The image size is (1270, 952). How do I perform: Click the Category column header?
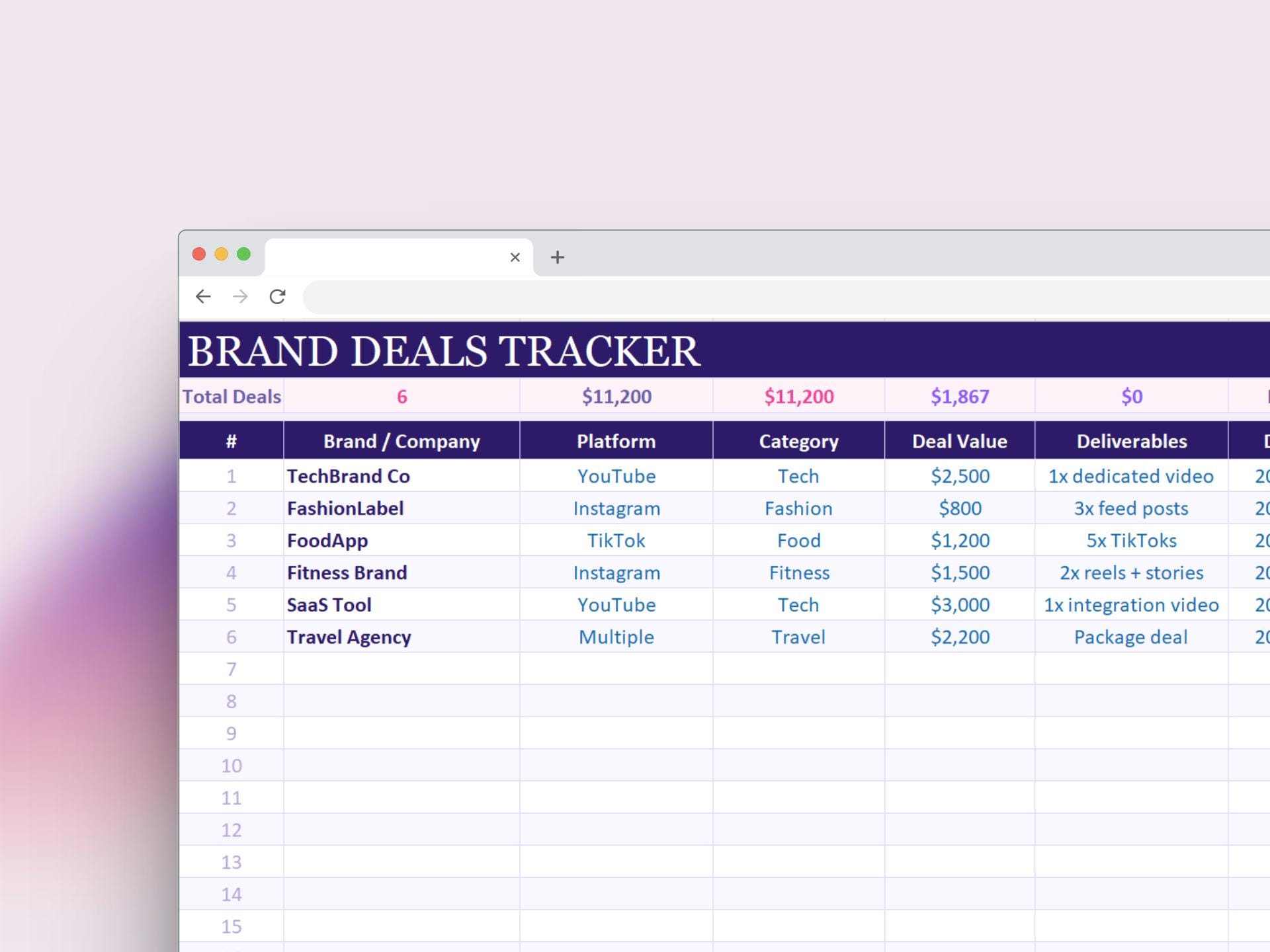(x=799, y=441)
